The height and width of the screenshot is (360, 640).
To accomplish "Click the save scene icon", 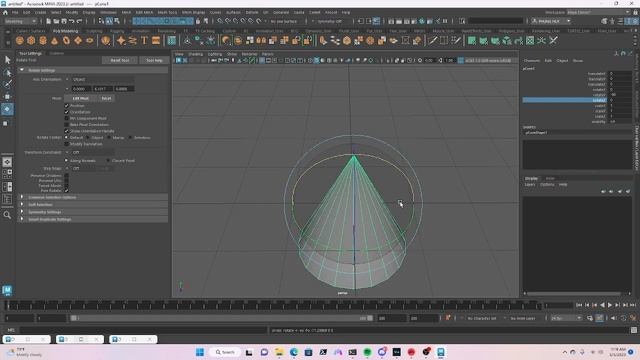I will click(x=64, y=21).
